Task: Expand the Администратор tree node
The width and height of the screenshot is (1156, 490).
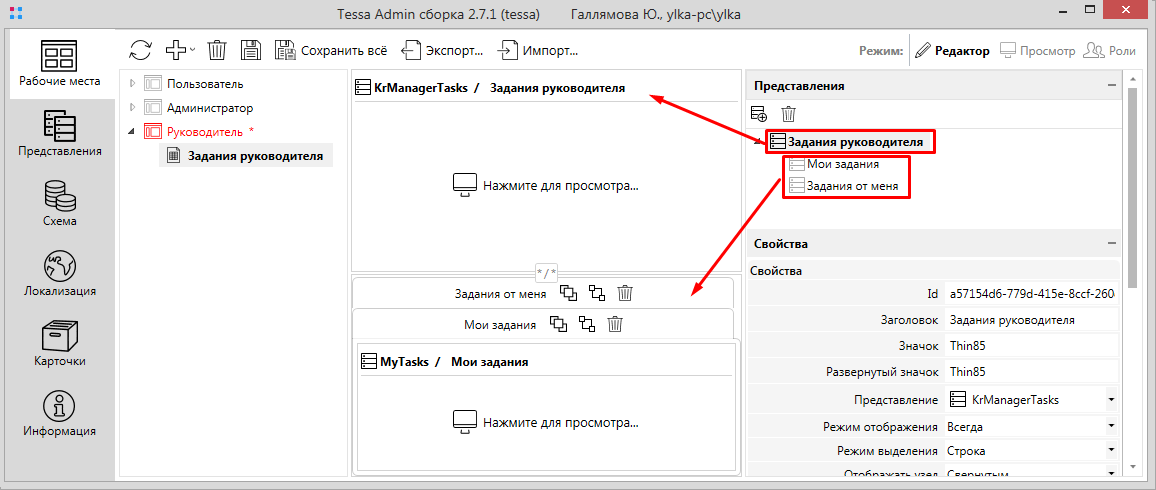Action: [x=132, y=108]
